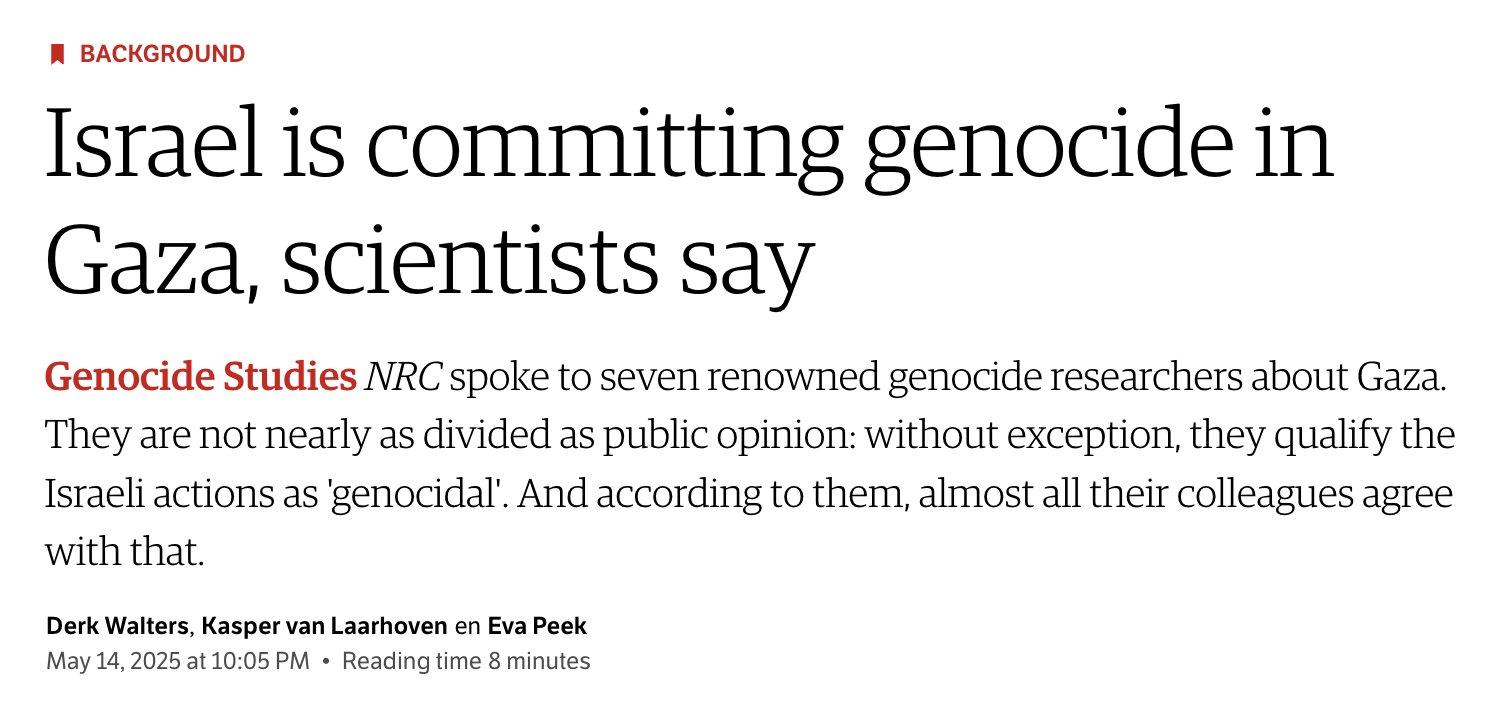
Task: Click the bullet dot before Reading time
Action: click(x=326, y=662)
